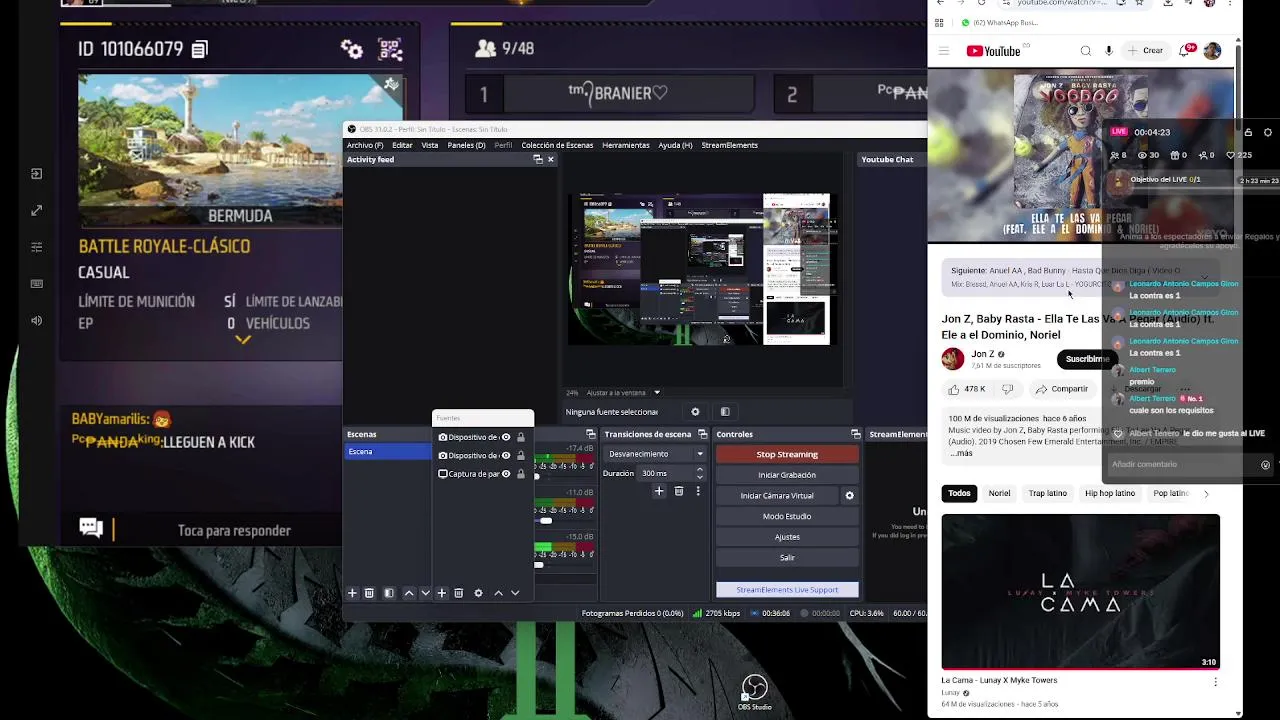
Task: Launch OBS Studio desktop shortcut
Action: [754, 692]
